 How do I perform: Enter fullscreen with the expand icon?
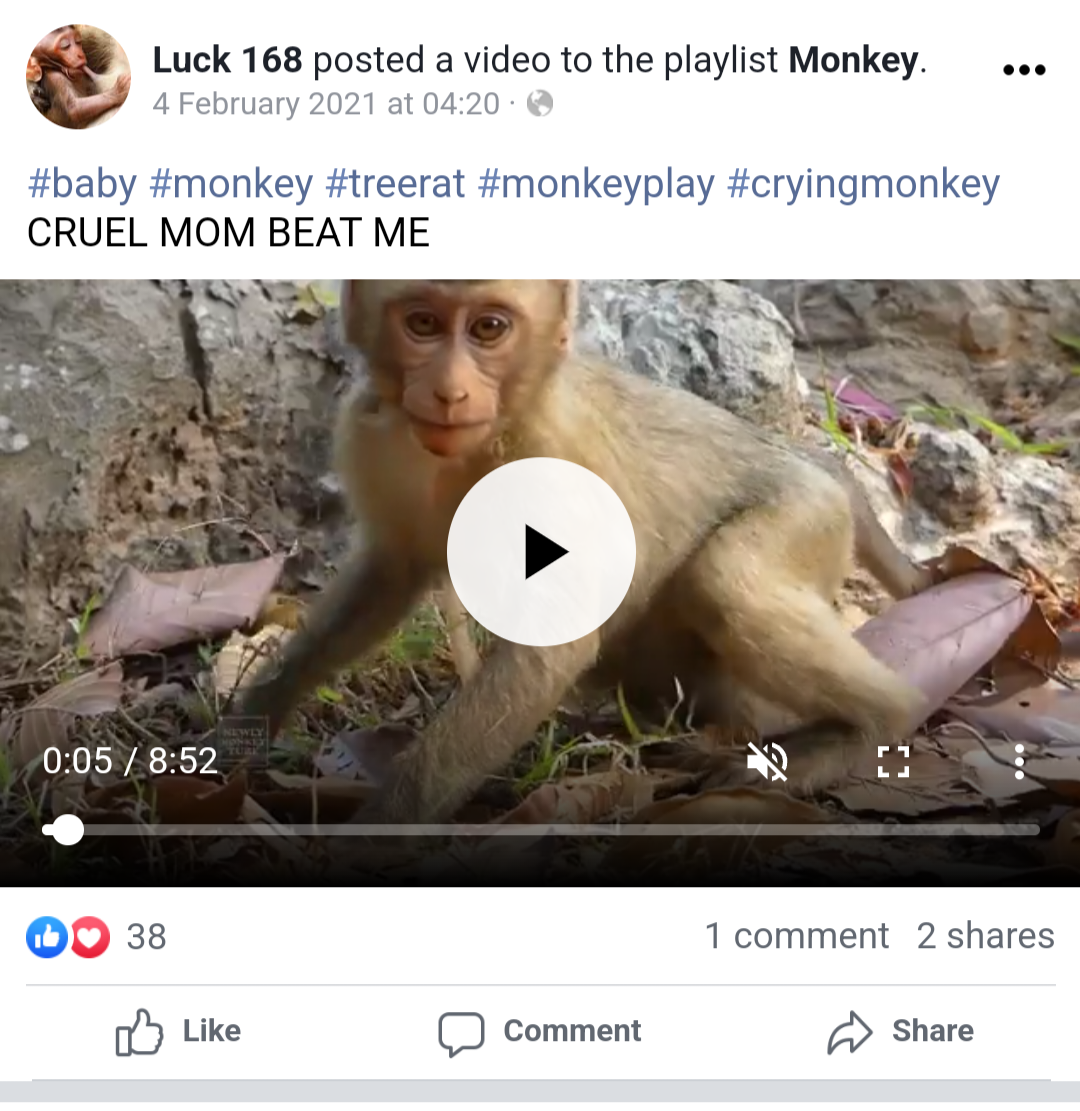[893, 762]
